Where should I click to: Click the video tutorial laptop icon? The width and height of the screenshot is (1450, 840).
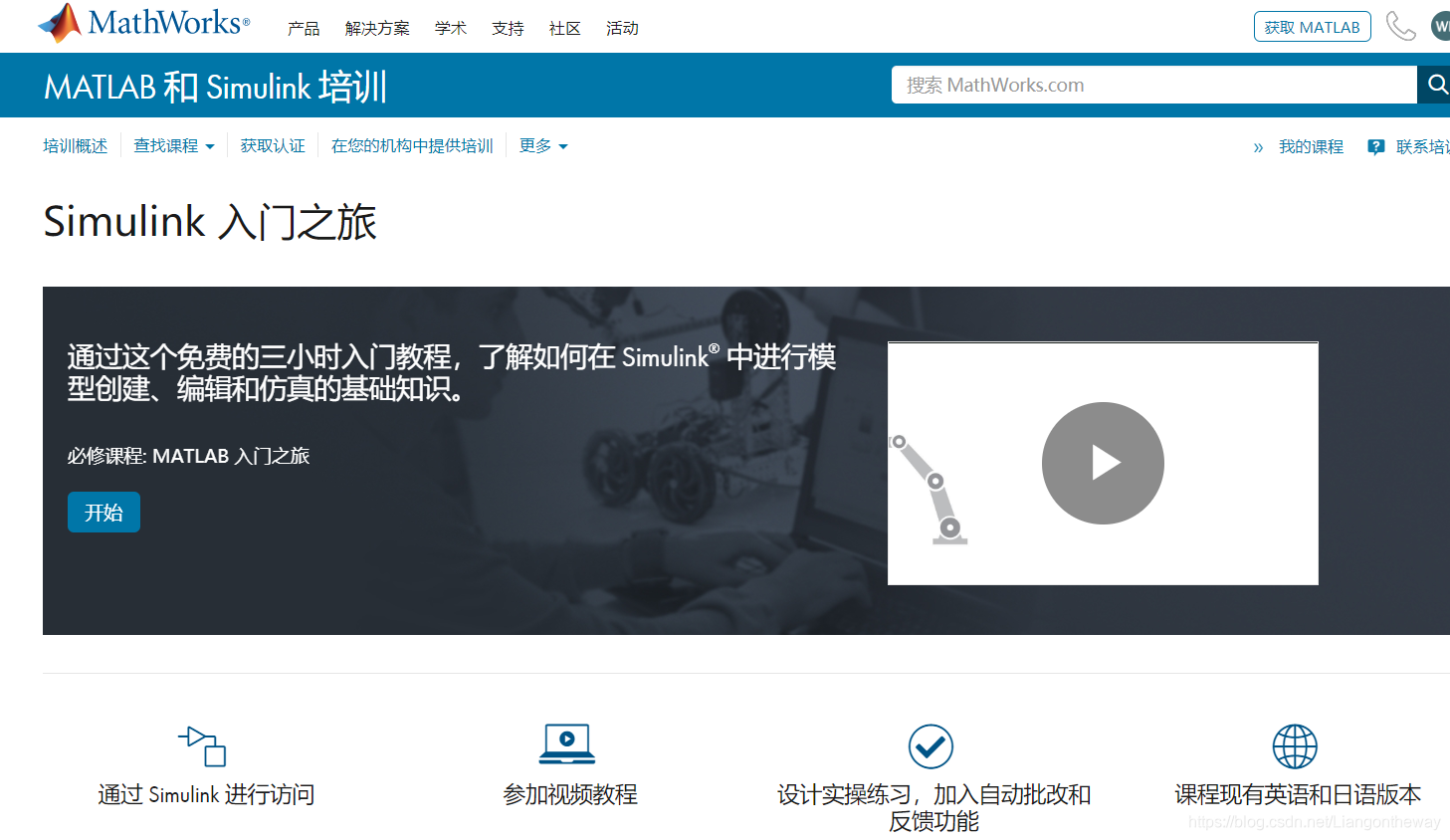click(x=567, y=743)
